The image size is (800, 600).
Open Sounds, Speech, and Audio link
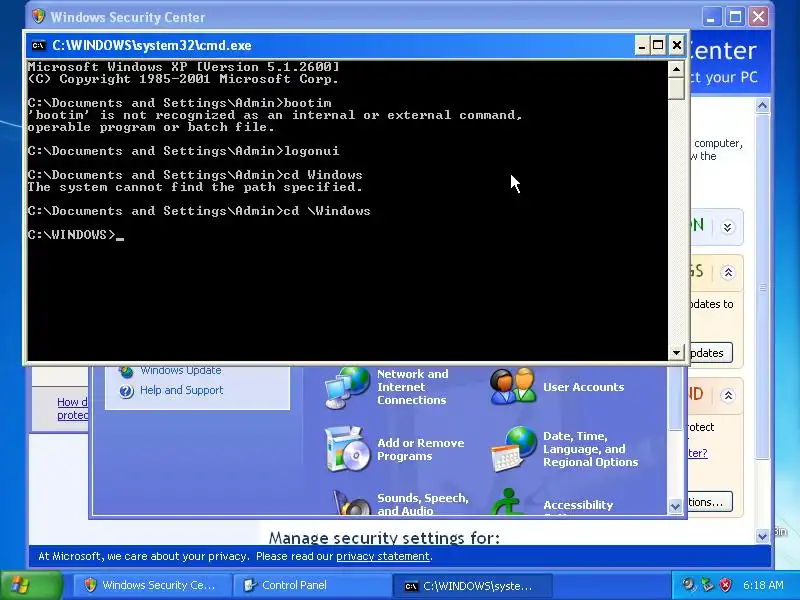pyautogui.click(x=422, y=504)
